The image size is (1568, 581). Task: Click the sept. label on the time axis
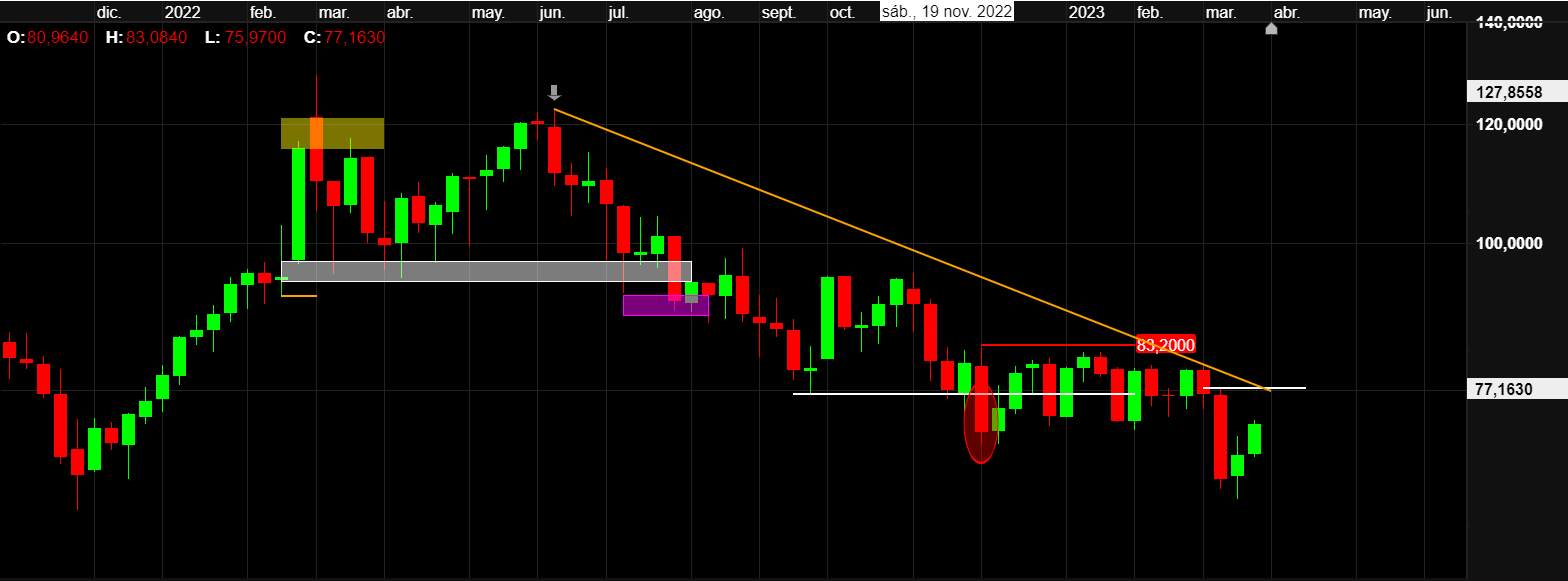coord(779,12)
